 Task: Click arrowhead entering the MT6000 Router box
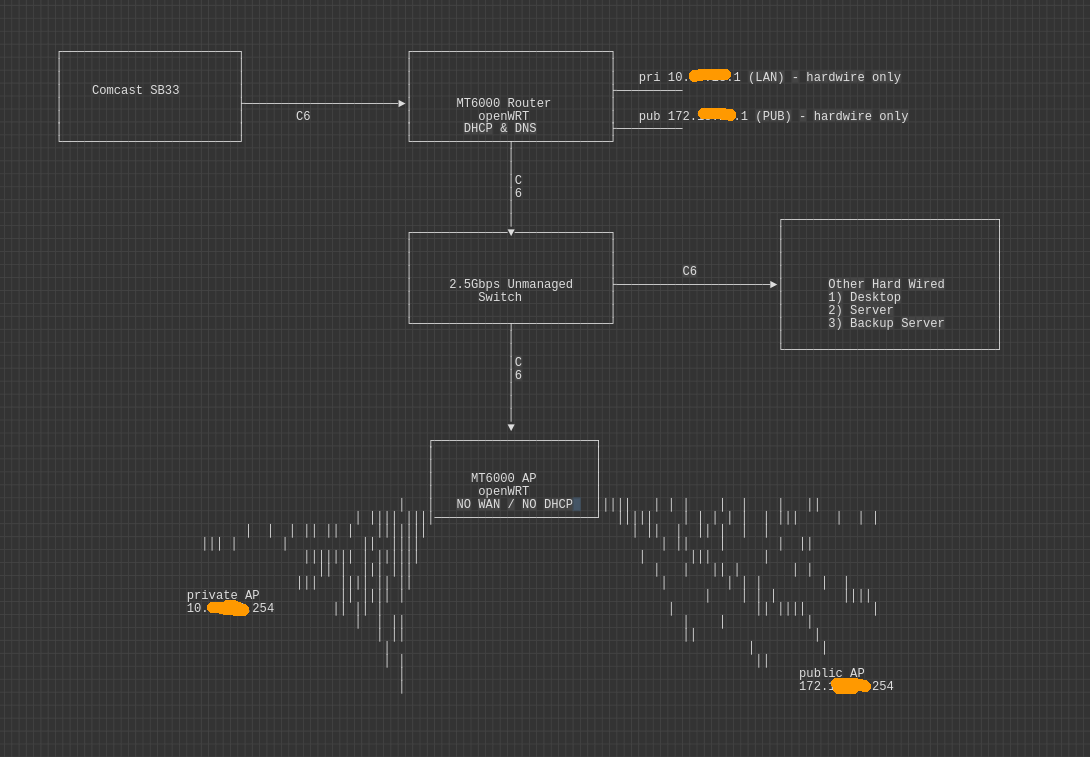(x=402, y=104)
